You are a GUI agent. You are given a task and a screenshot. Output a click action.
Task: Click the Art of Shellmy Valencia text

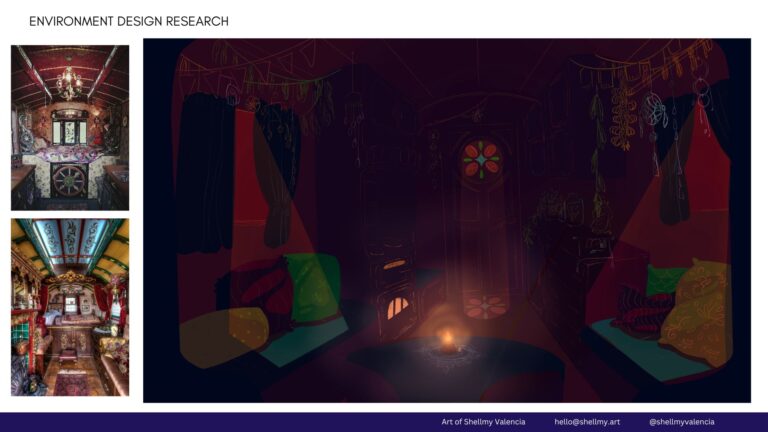483,422
